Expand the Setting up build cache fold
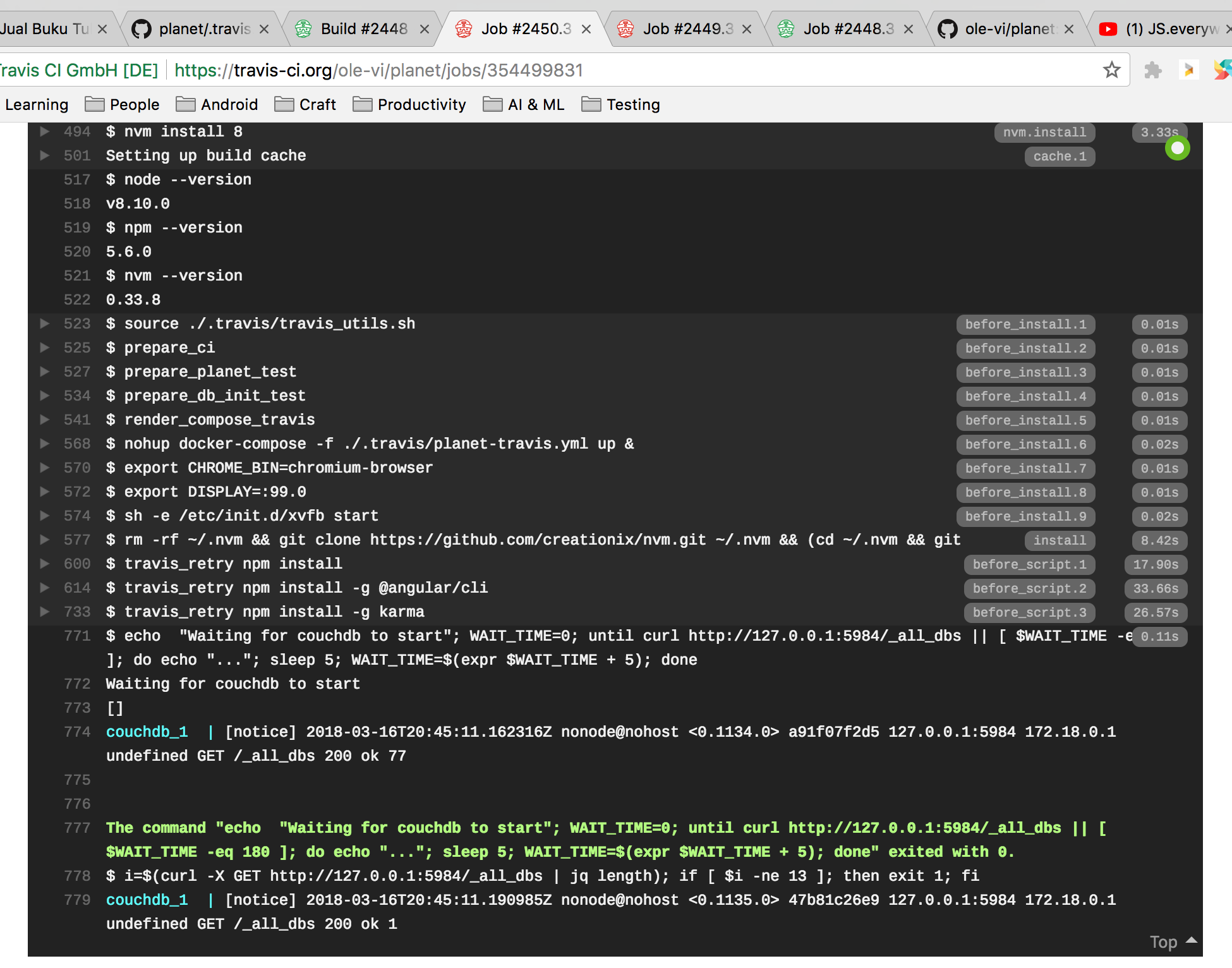Viewport: 1232px width, 968px height. [x=45, y=155]
